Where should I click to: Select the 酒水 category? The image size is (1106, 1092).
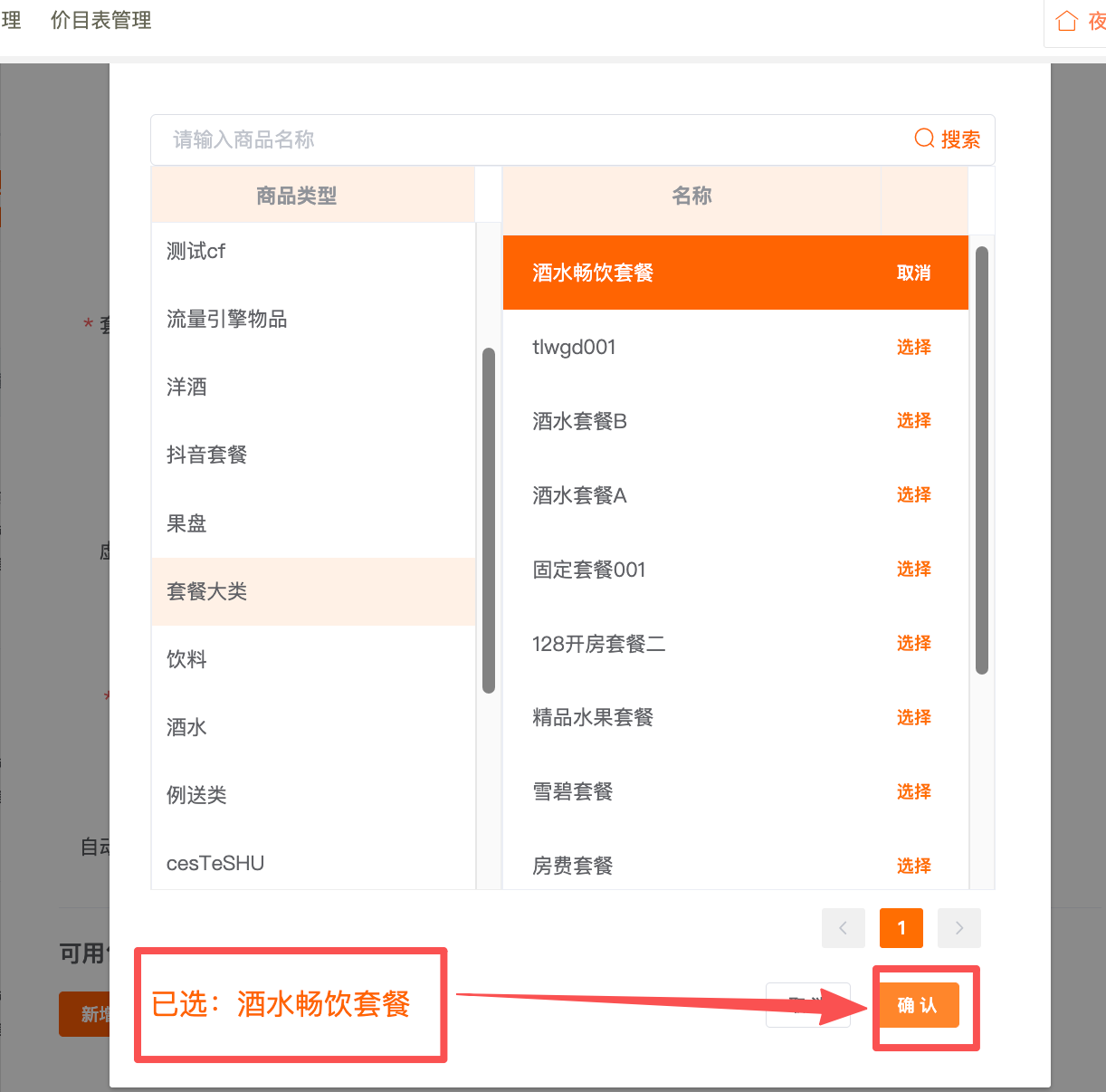pos(186,727)
